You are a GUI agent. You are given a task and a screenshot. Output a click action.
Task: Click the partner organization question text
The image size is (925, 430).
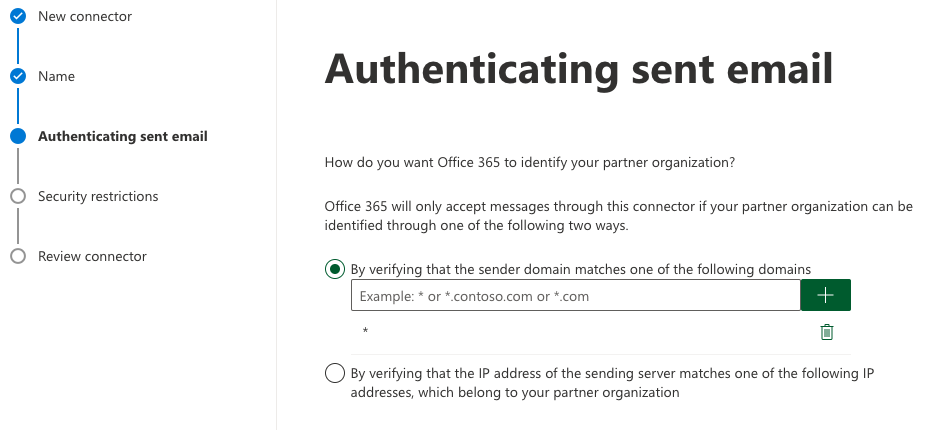pyautogui.click(x=530, y=162)
